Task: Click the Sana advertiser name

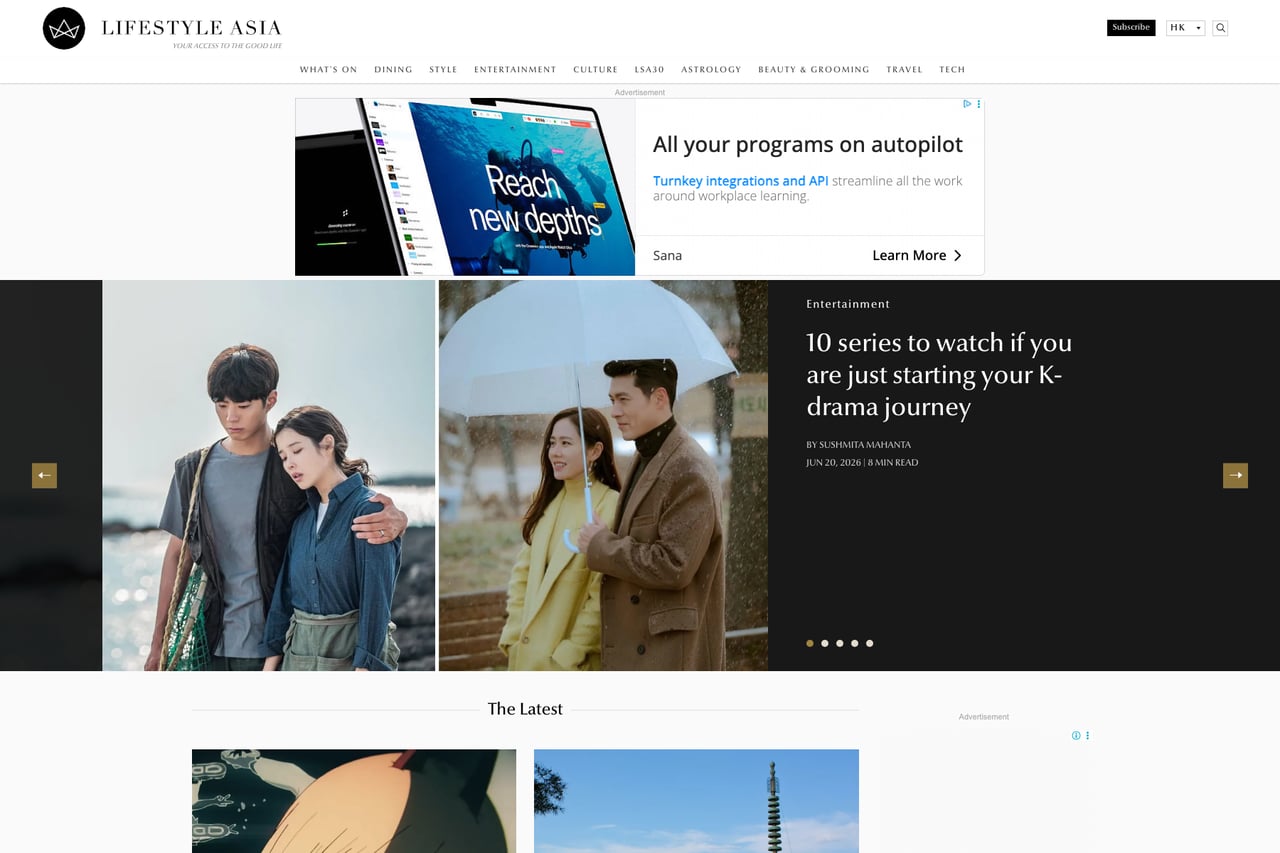Action: (x=667, y=255)
